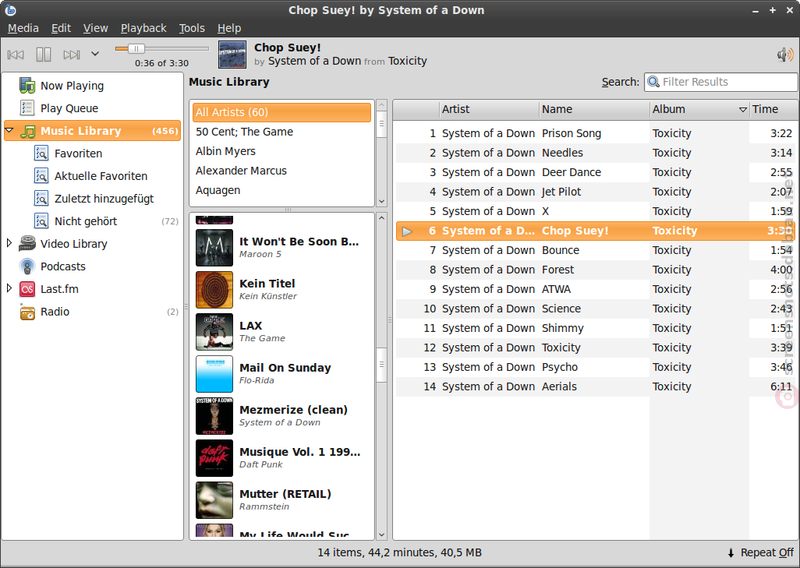Screen dimensions: 800x568
Task: Select Mezmerize (clean) album cover
Action: [x=214, y=416]
